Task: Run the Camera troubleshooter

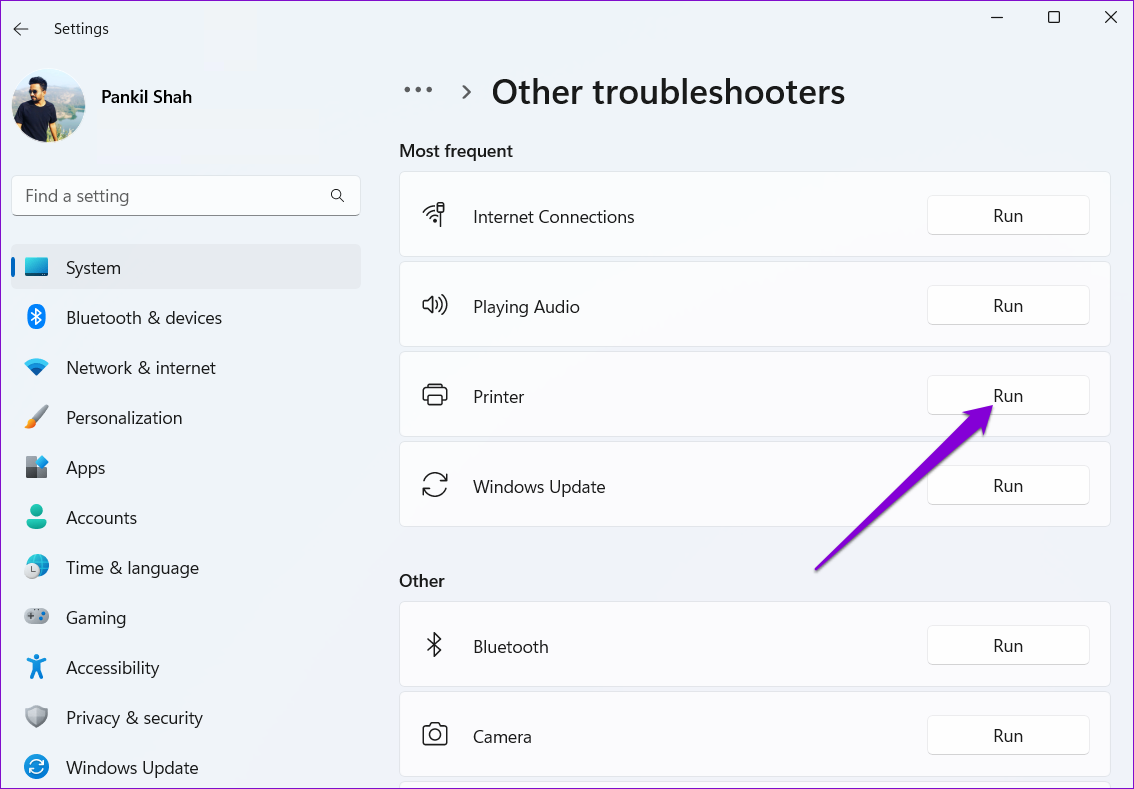Action: coord(1007,736)
